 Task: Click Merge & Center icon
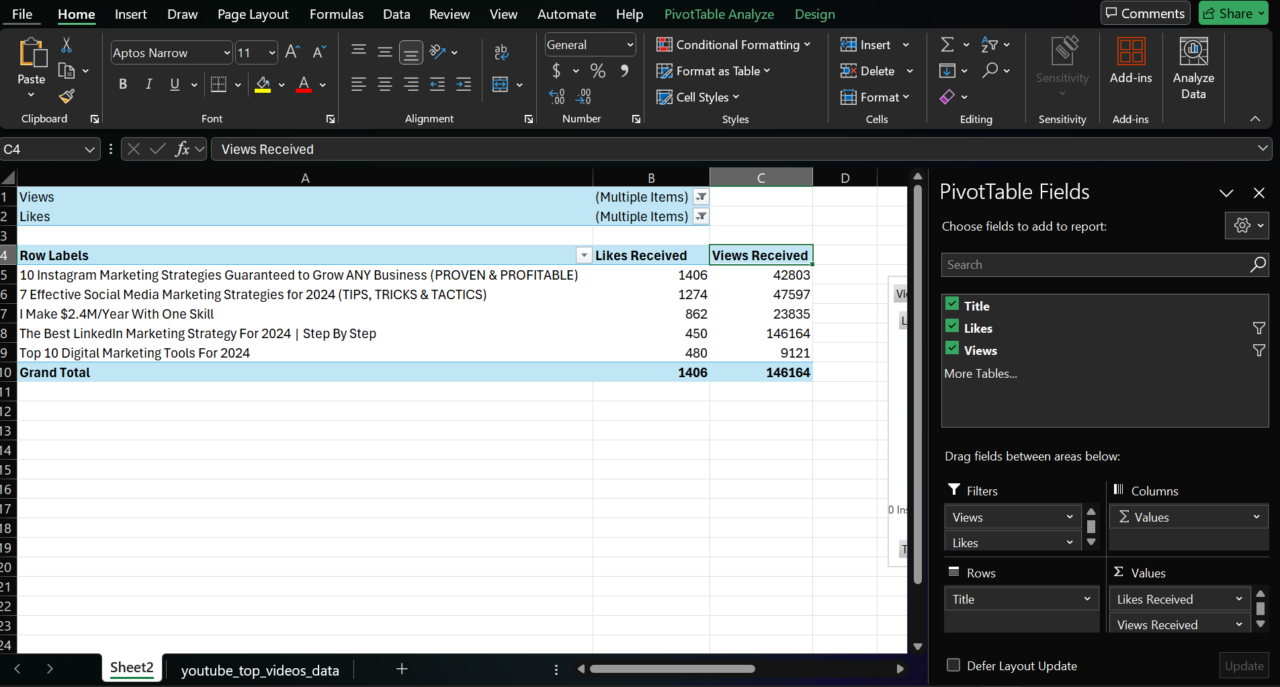coord(501,84)
